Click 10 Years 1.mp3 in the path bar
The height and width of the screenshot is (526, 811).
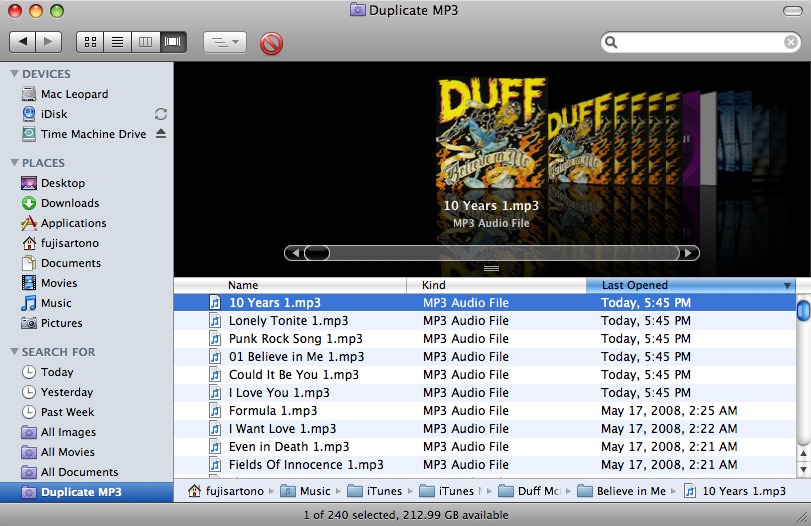click(x=735, y=491)
